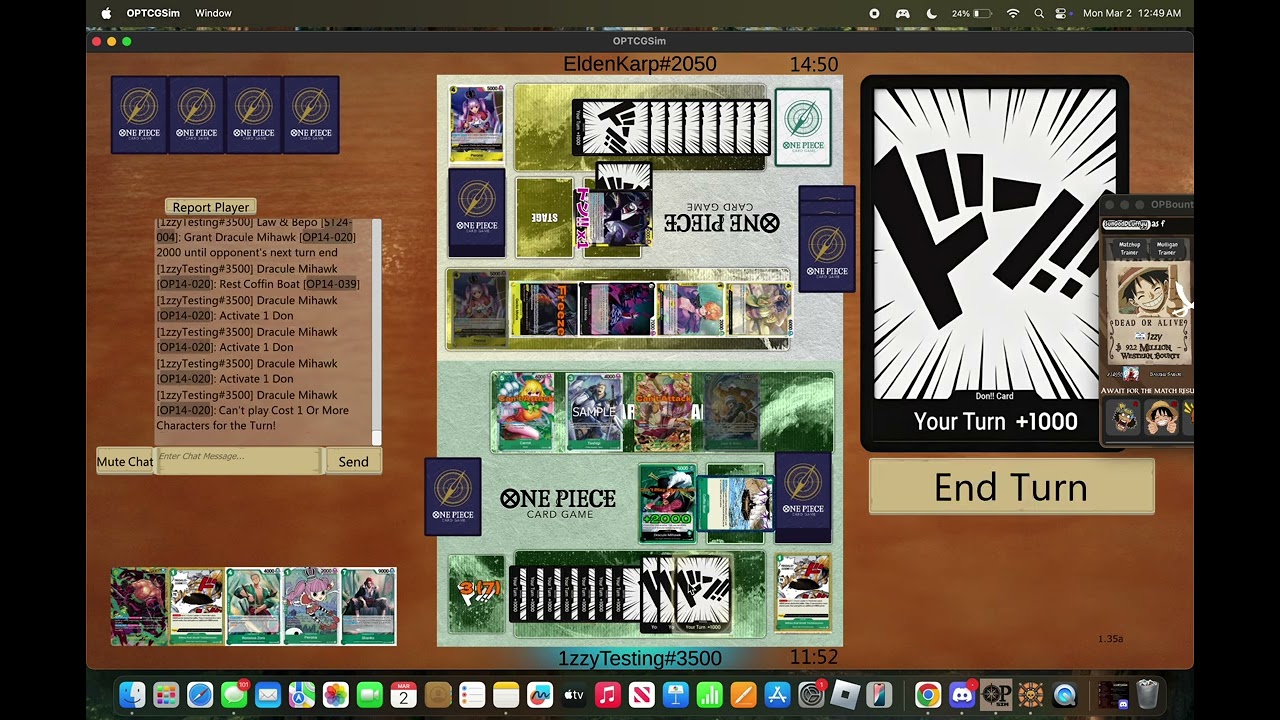
Task: Open Wi-Fi status in menu bar
Action: point(1013,13)
